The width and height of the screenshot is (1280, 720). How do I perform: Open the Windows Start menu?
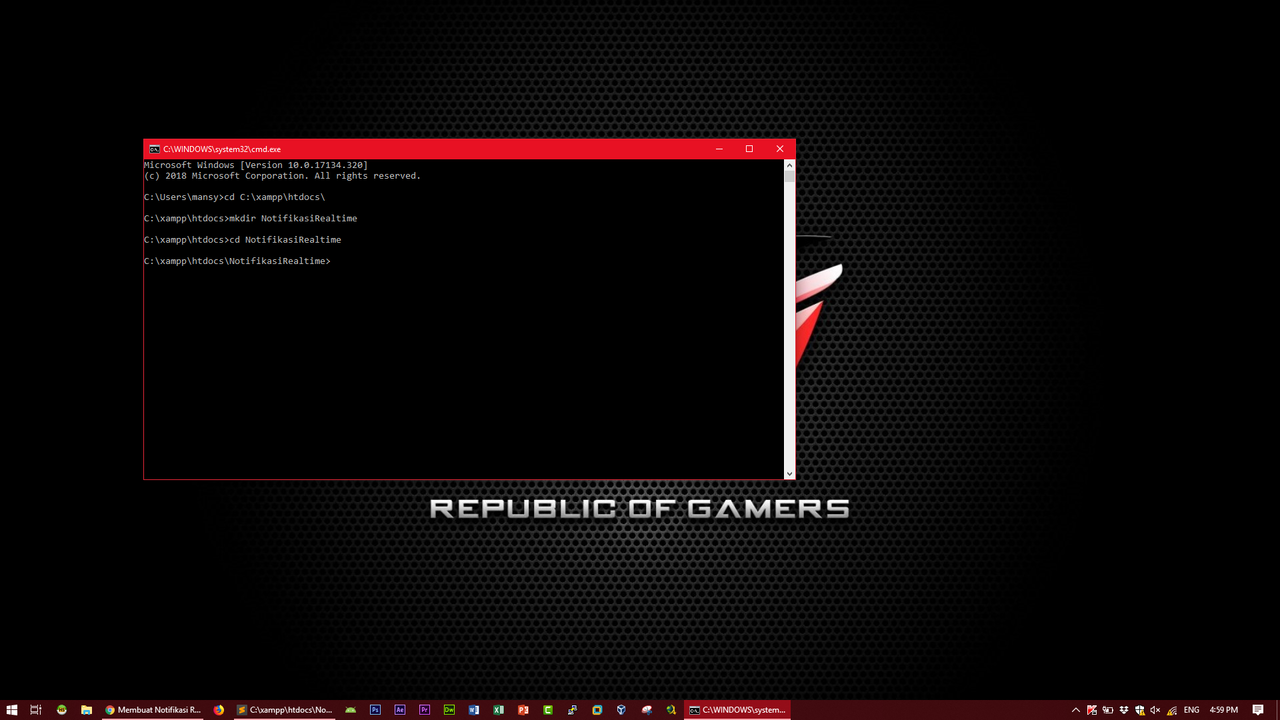pyautogui.click(x=11, y=710)
